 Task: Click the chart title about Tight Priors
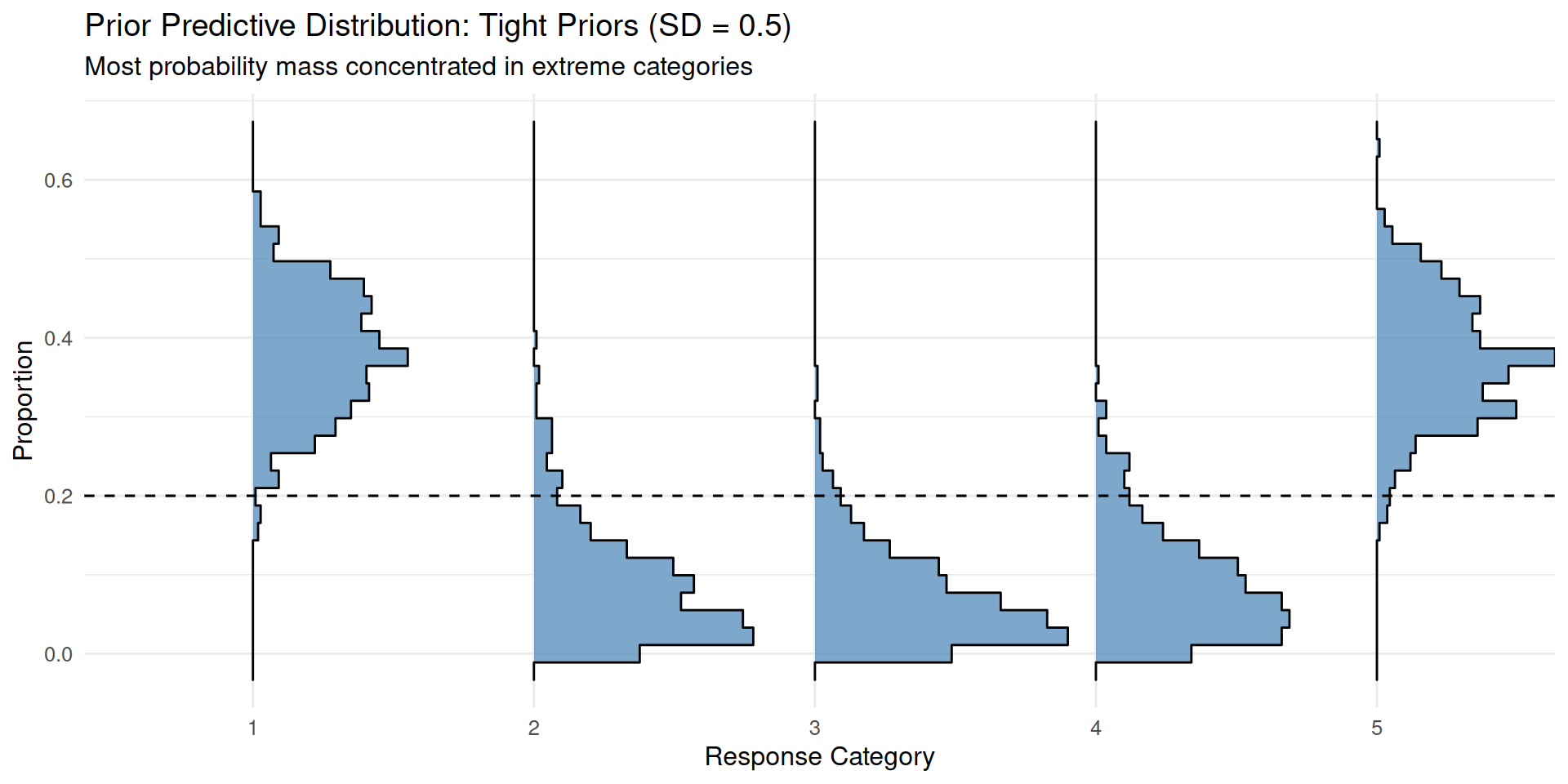tap(438, 26)
